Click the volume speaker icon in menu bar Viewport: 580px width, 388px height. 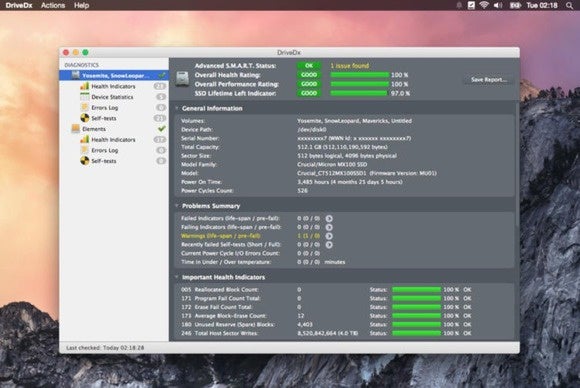[x=498, y=5]
